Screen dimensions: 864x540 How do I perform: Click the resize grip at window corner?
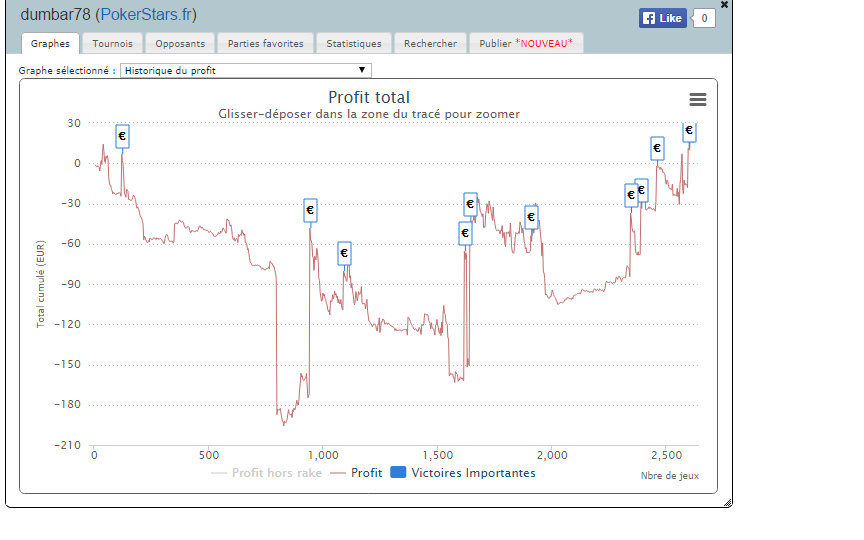(727, 503)
